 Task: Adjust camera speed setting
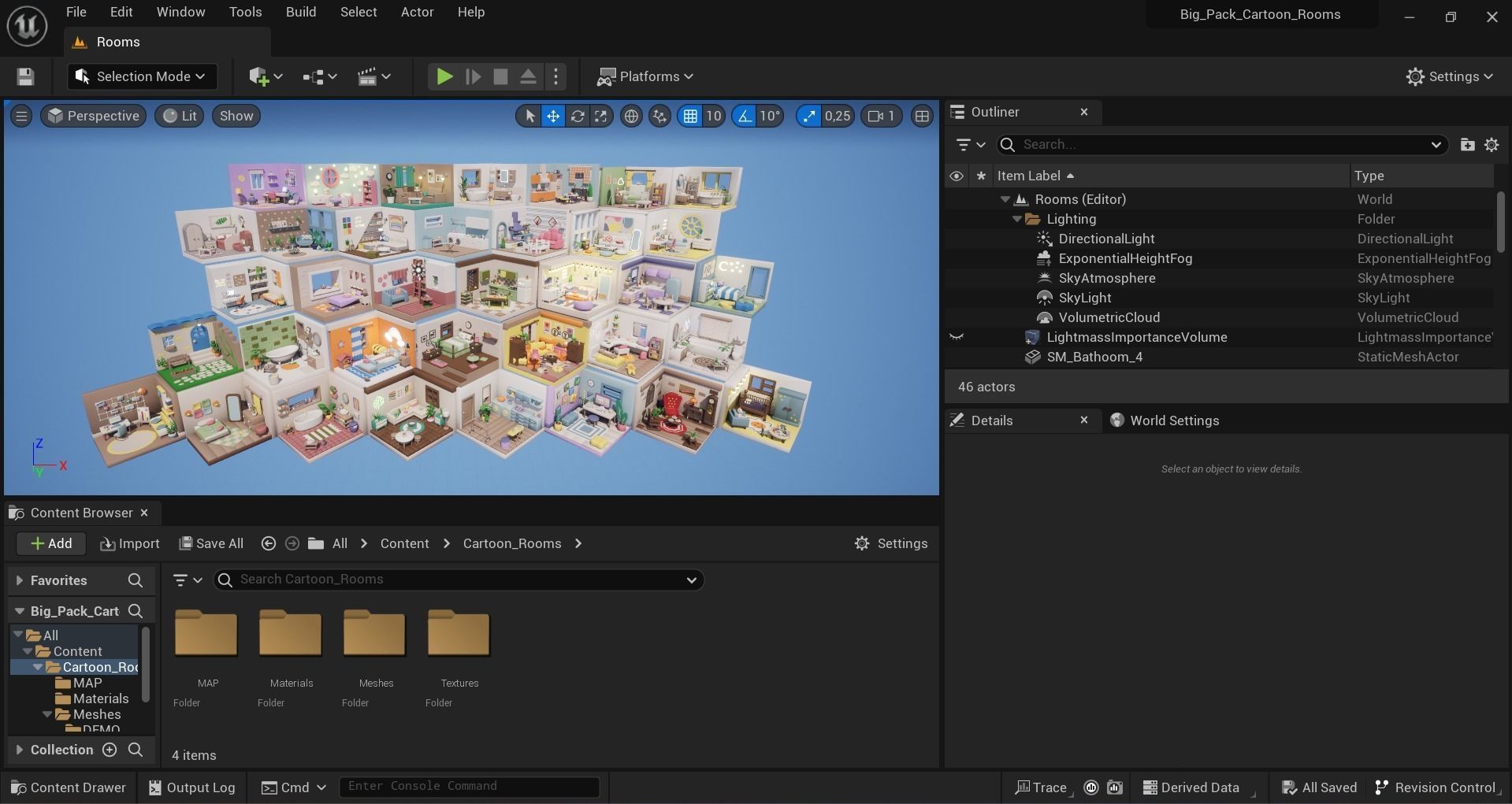coord(882,117)
